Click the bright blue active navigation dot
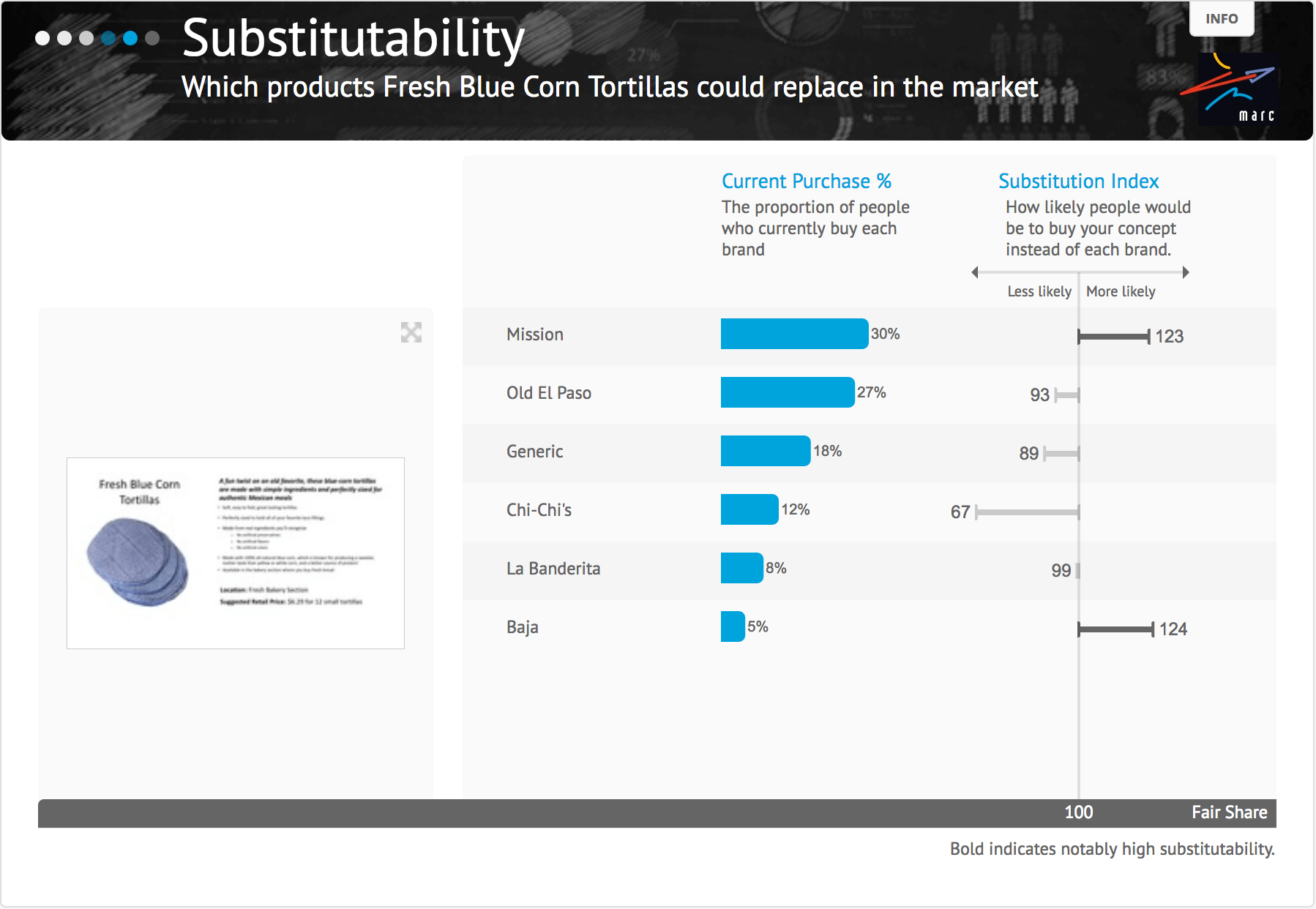Image resolution: width=1316 pixels, height=909 pixels. 130,38
